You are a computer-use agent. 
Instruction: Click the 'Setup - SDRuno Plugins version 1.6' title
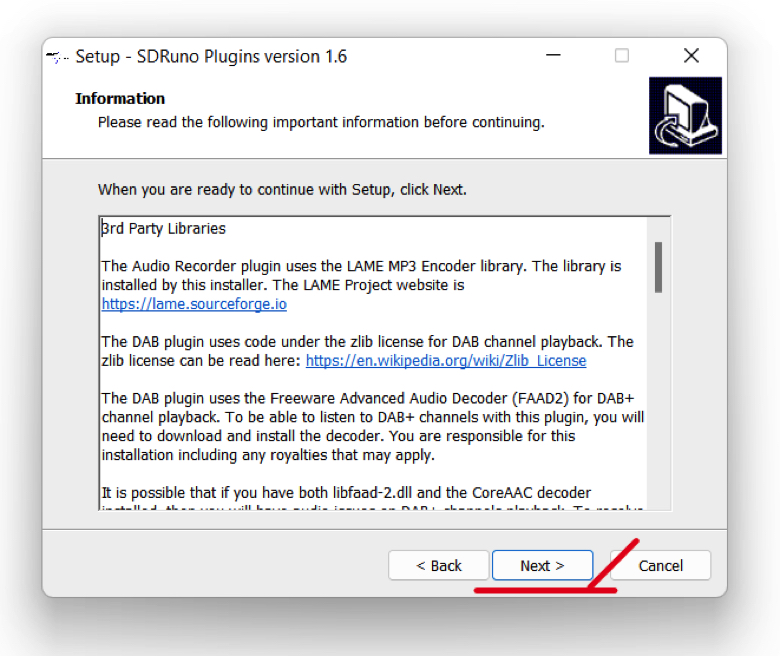point(211,56)
